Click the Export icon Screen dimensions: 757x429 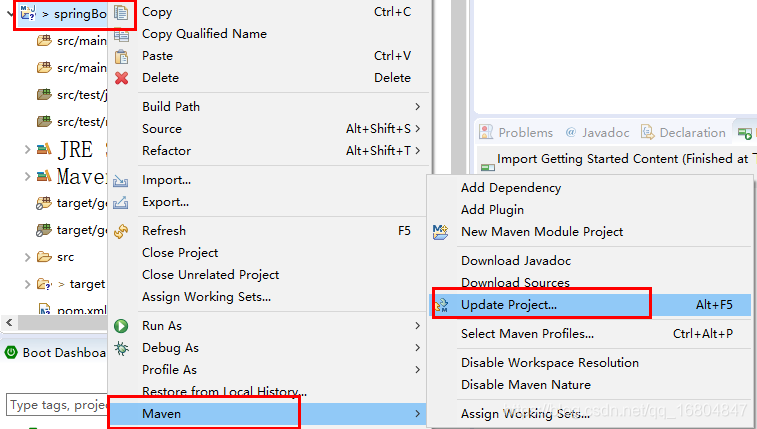[x=121, y=202]
